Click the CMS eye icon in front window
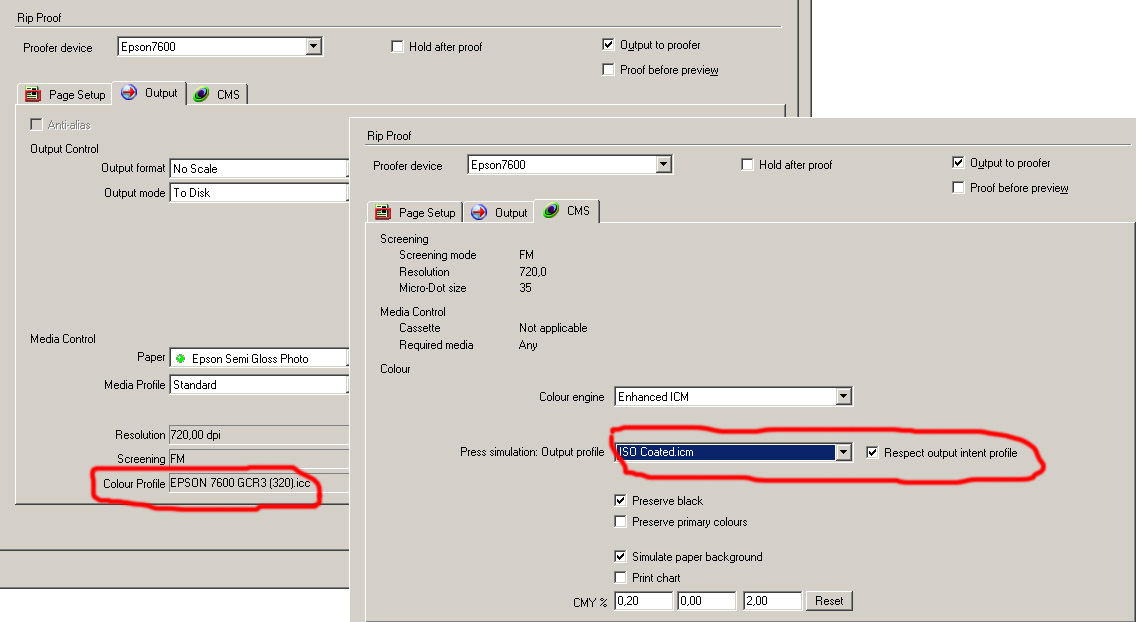This screenshot has height=622, width=1141. point(551,210)
